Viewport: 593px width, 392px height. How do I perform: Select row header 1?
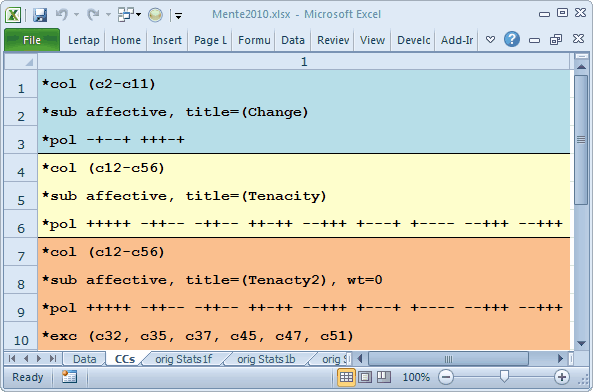point(21,84)
